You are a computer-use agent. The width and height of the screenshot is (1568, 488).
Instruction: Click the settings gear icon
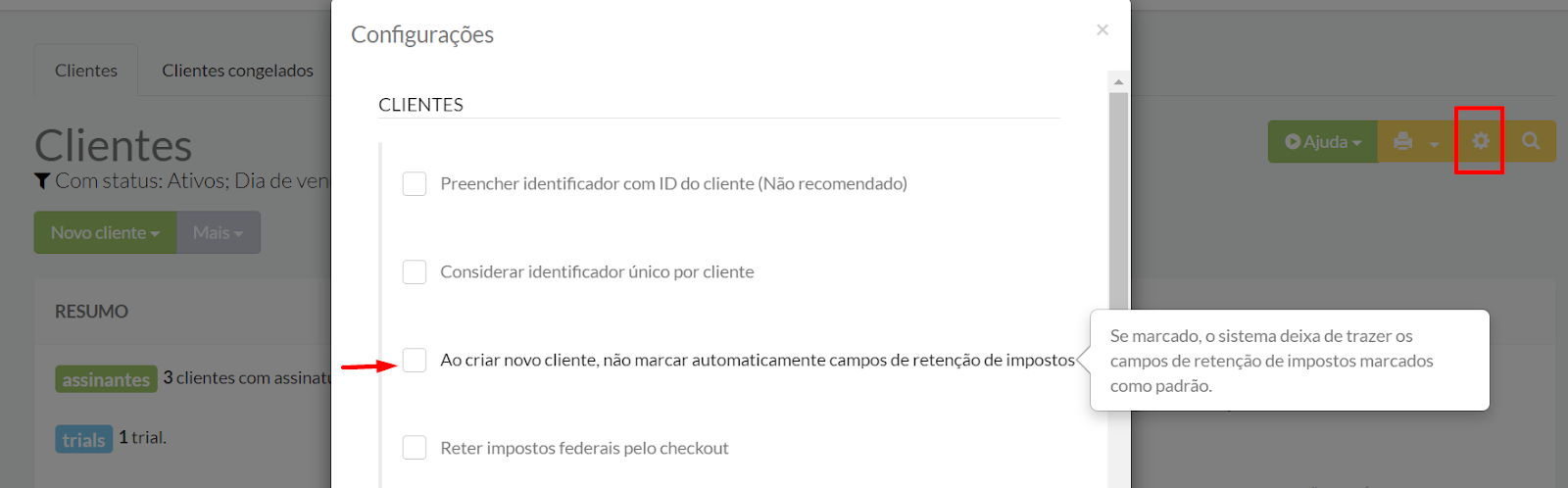tap(1480, 141)
